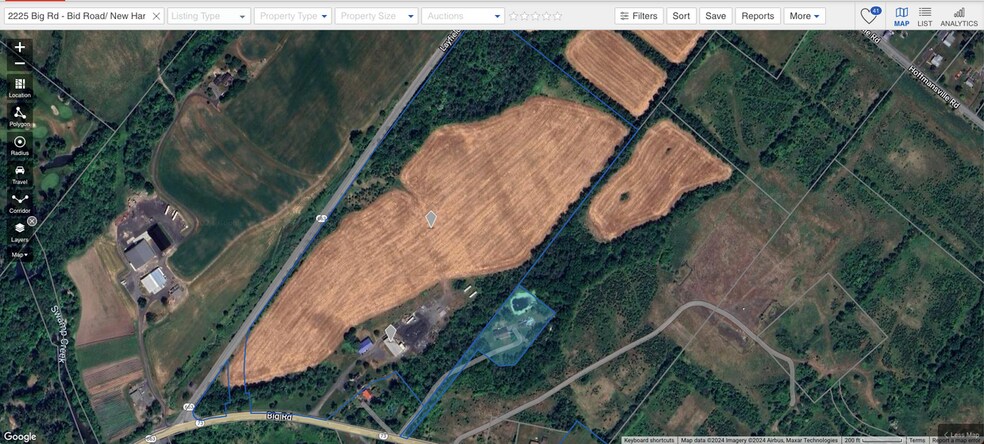Dismiss the Layers overlay with X
984x444 pixels.
coord(32,221)
